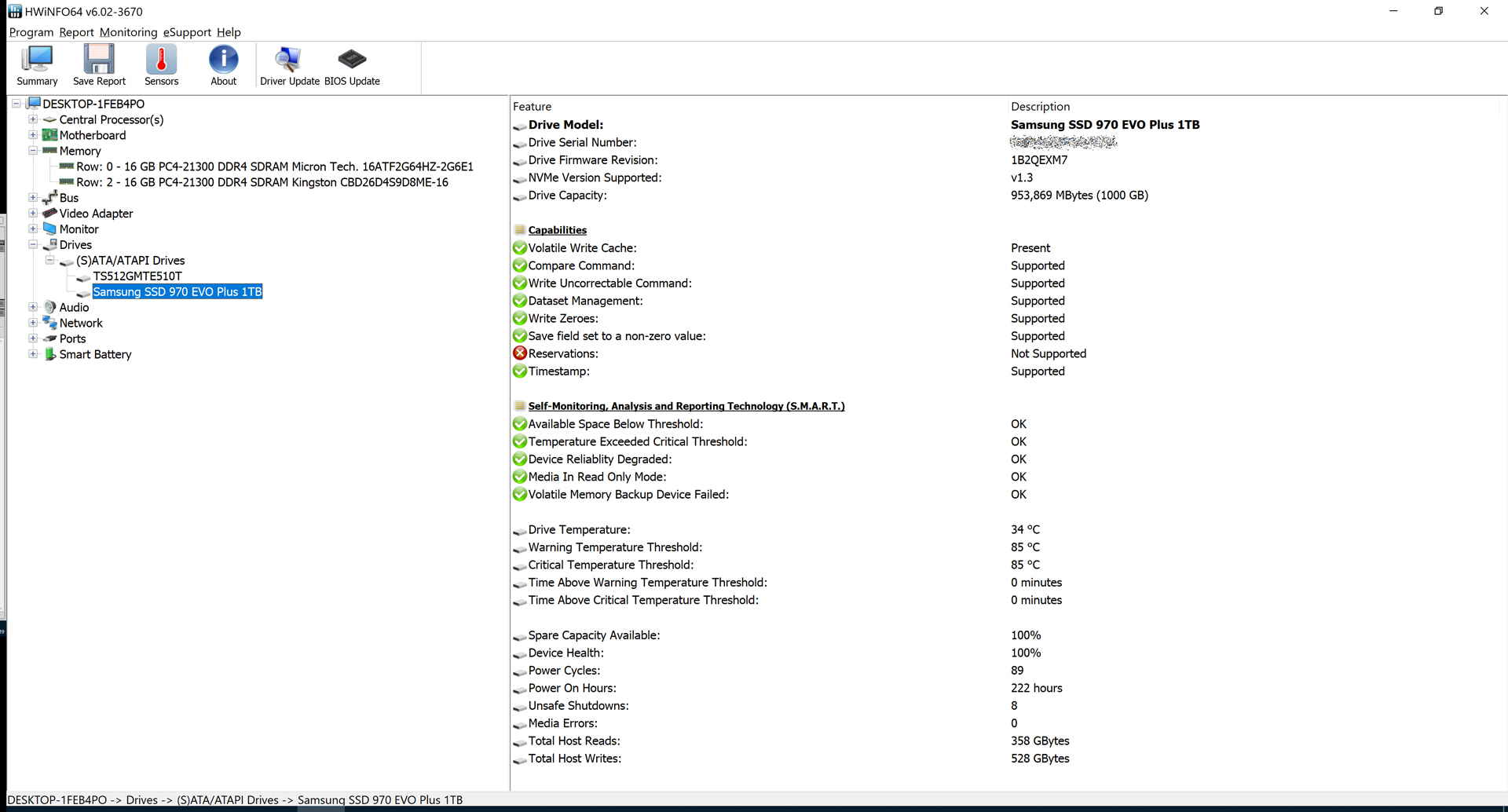
Task: Expand the Bus tree node
Action: 33,198
